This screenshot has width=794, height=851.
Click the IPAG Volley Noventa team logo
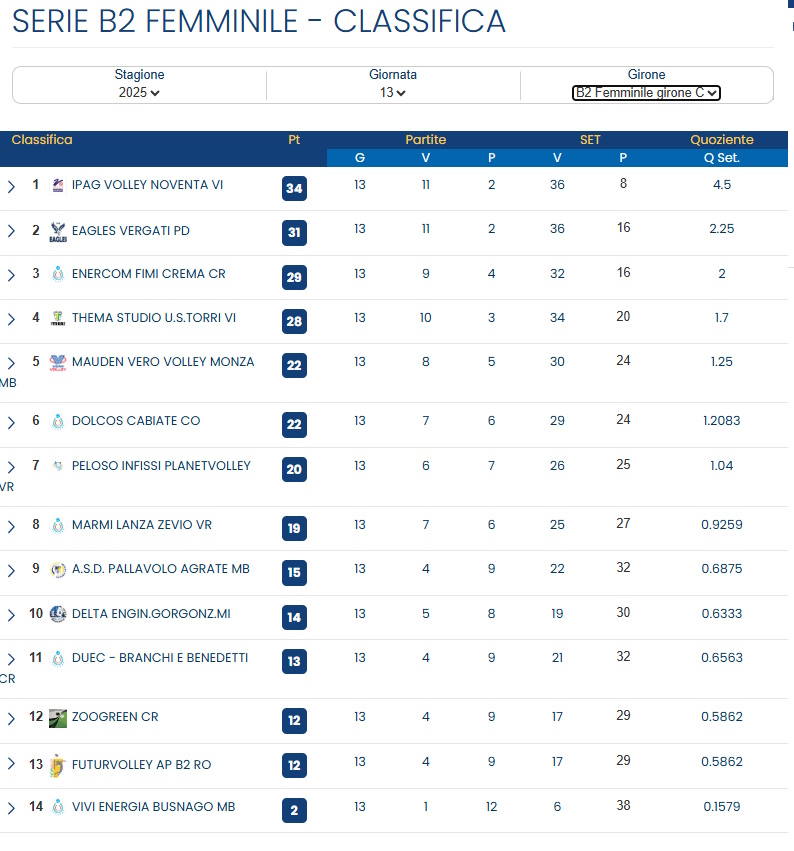point(58,185)
